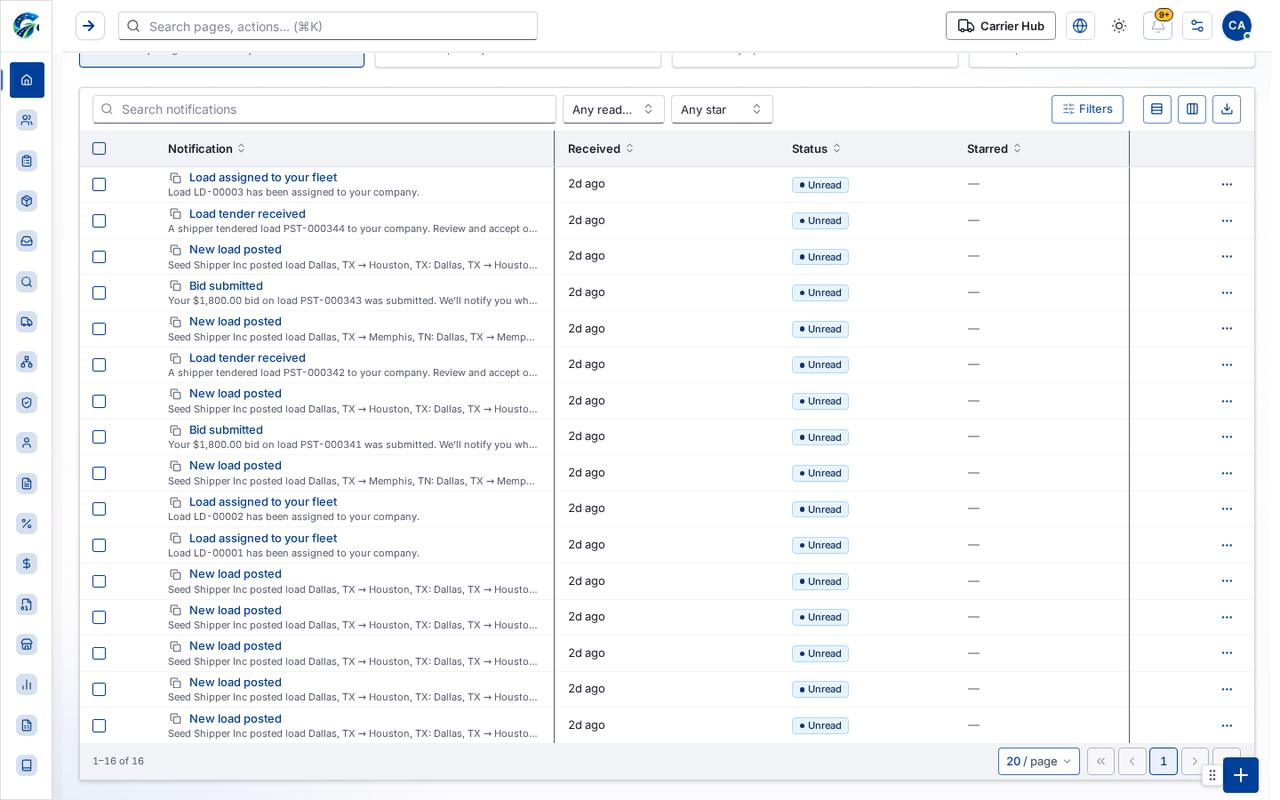The height and width of the screenshot is (800, 1280).
Task: Open the sliders settings icon in header
Action: click(1197, 26)
